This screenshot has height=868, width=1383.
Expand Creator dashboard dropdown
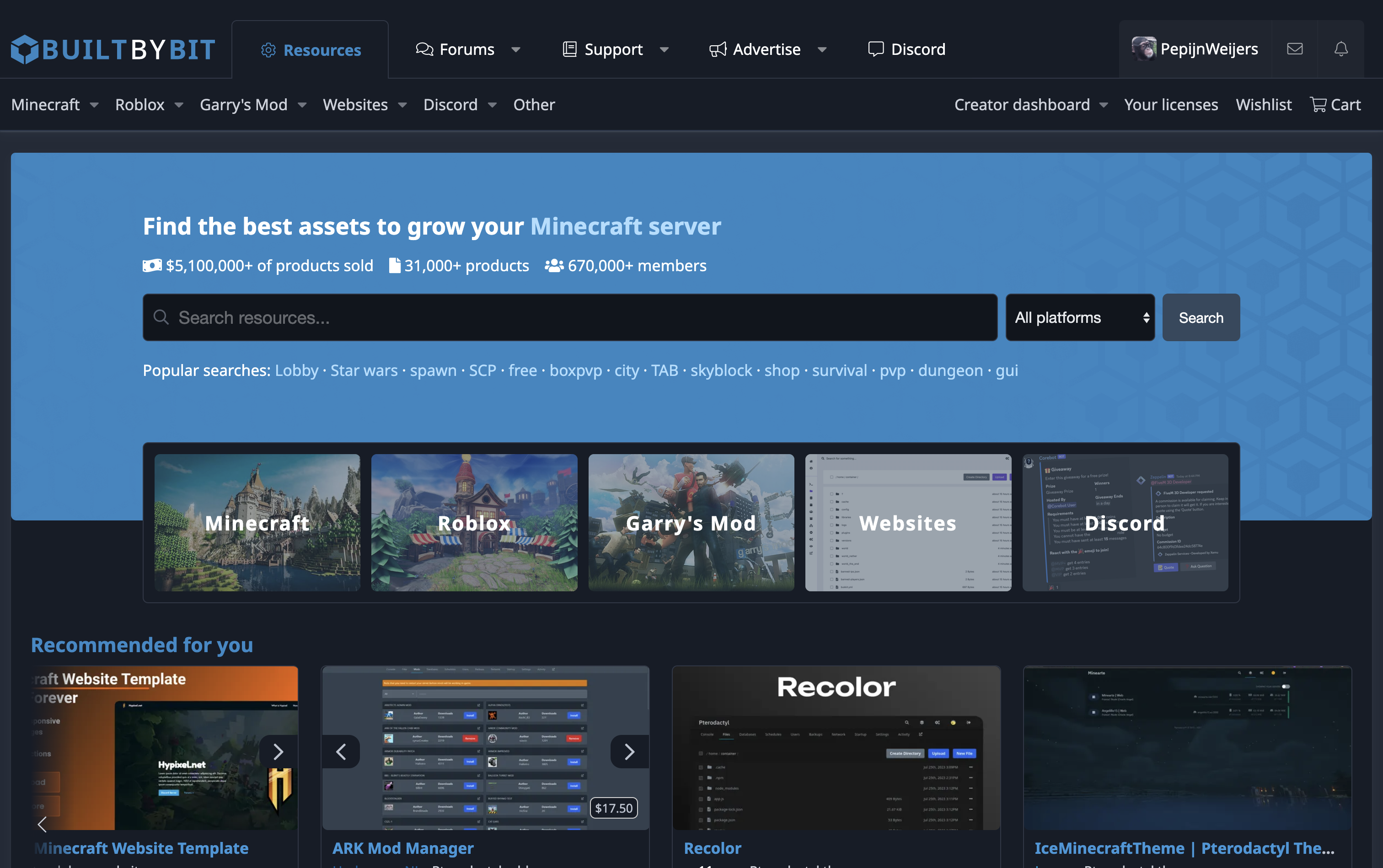(x=1104, y=105)
